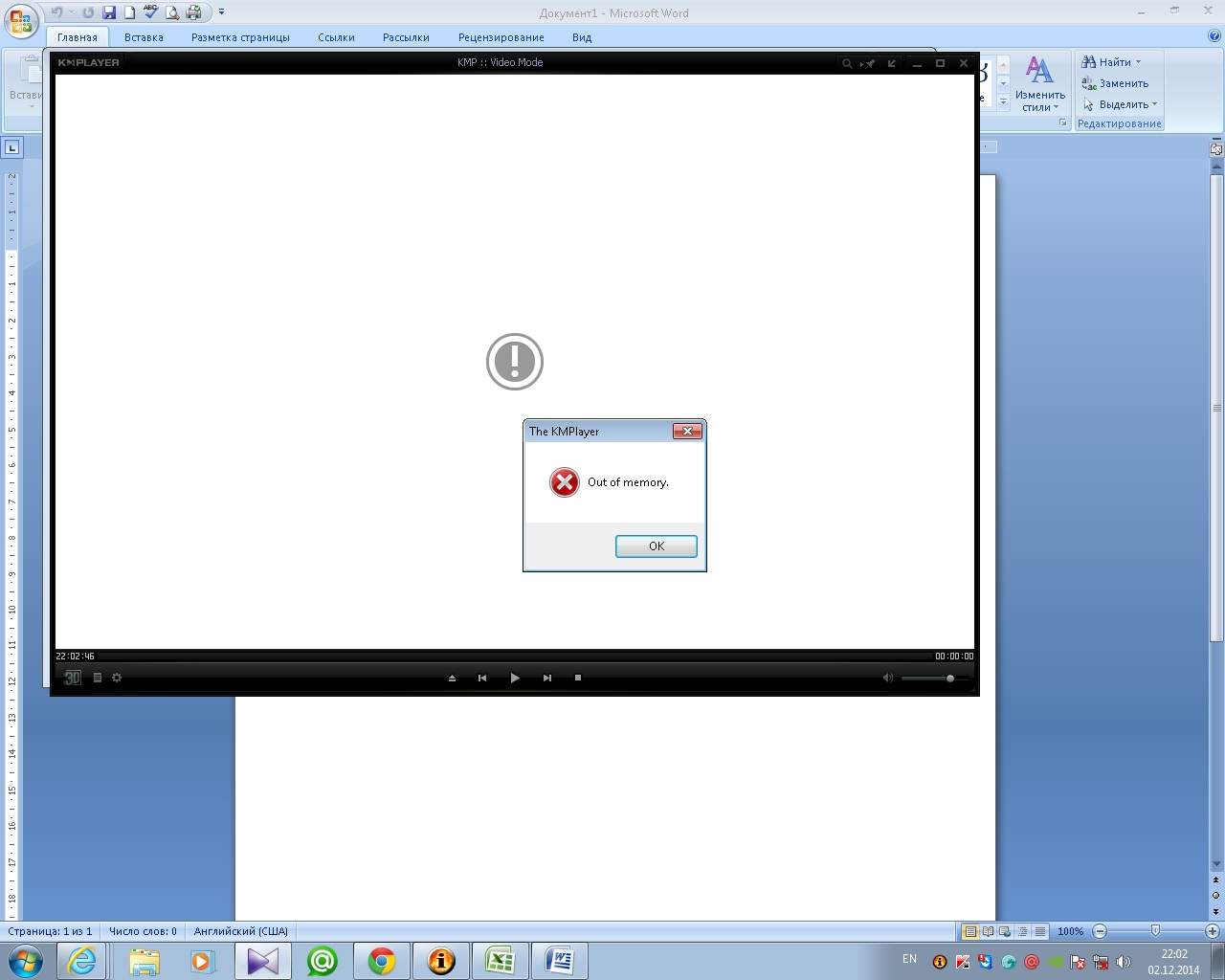Image resolution: width=1225 pixels, height=980 pixels.
Task: Click Найти in the Редактирование group
Action: click(x=1107, y=62)
